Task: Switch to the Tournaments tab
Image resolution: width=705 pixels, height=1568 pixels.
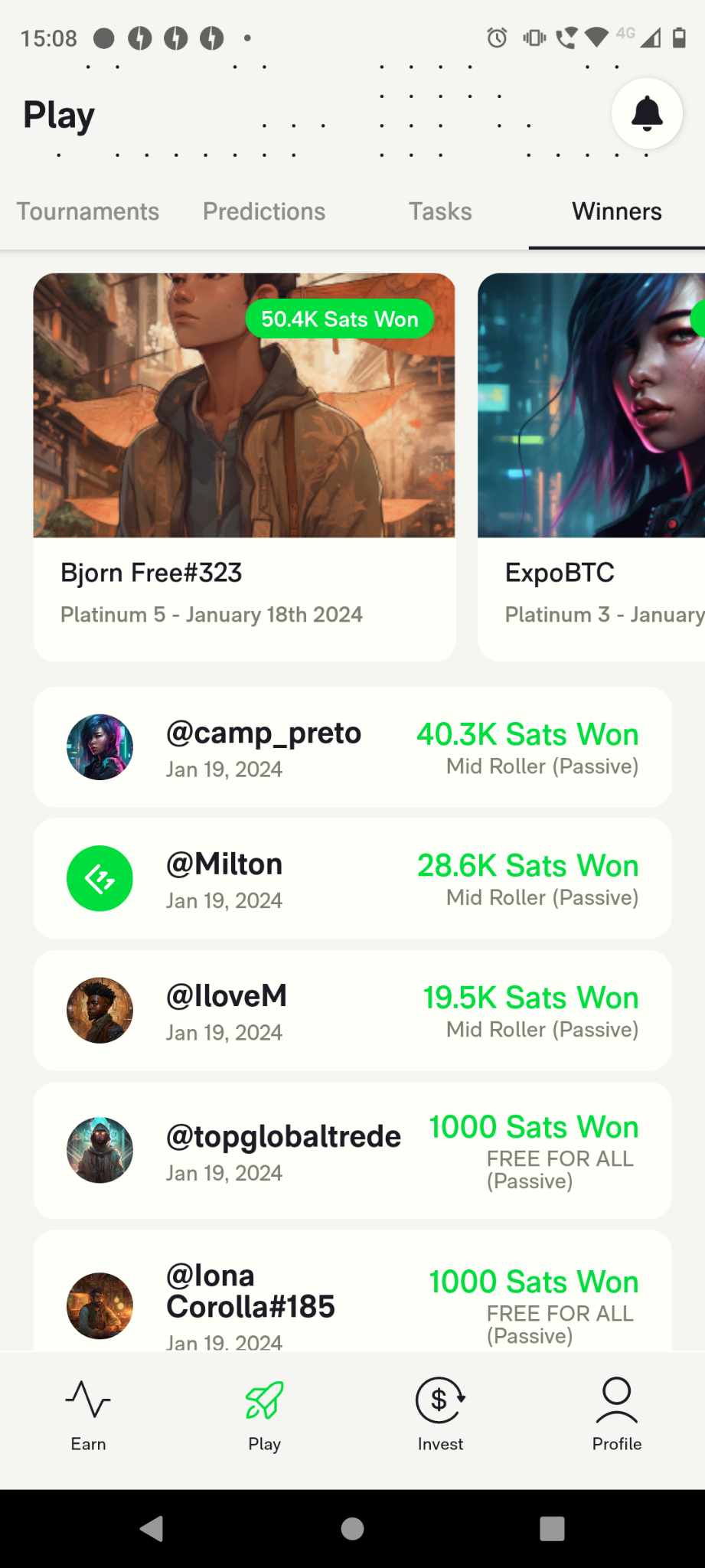Action: pyautogui.click(x=88, y=211)
